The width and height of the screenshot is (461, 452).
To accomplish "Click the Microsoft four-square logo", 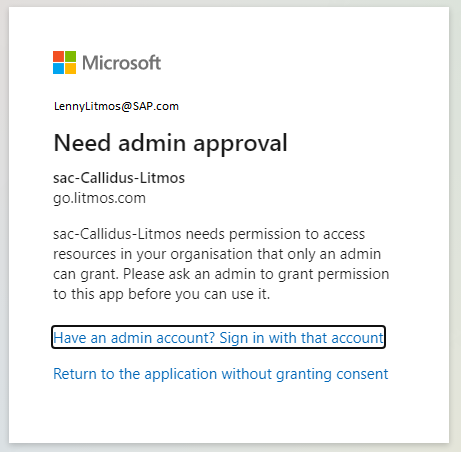I will click(64, 62).
